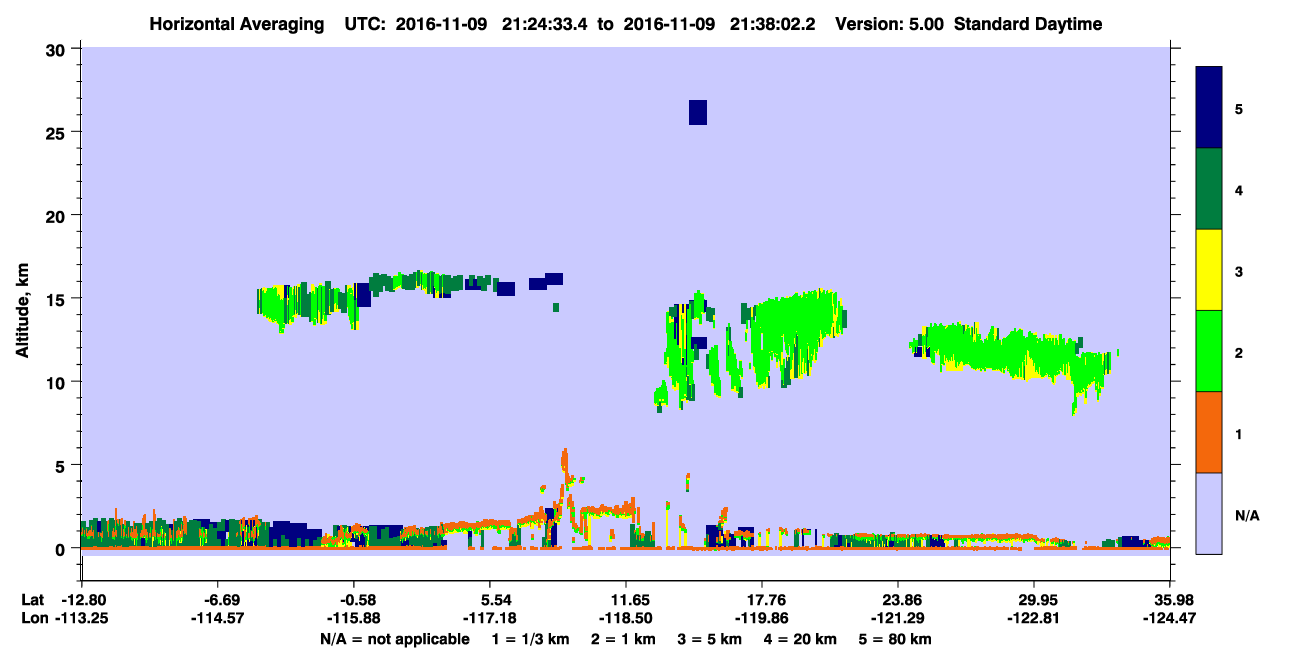1300x667 pixels.
Task: Click the 'Lon' row label under the axis
Action: [34, 618]
